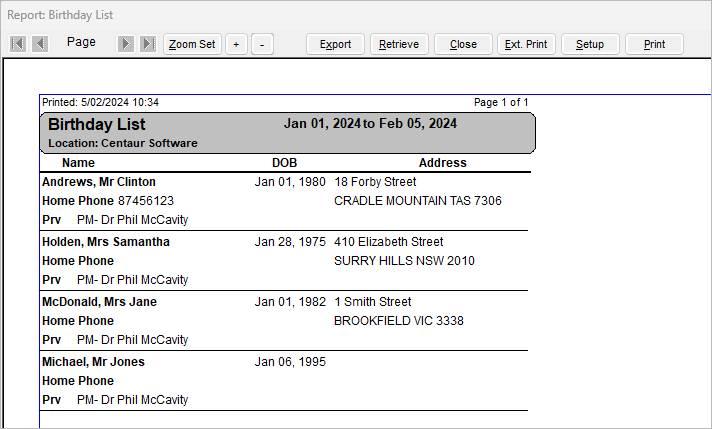The width and height of the screenshot is (712, 429).
Task: Close the report viewer
Action: click(463, 44)
